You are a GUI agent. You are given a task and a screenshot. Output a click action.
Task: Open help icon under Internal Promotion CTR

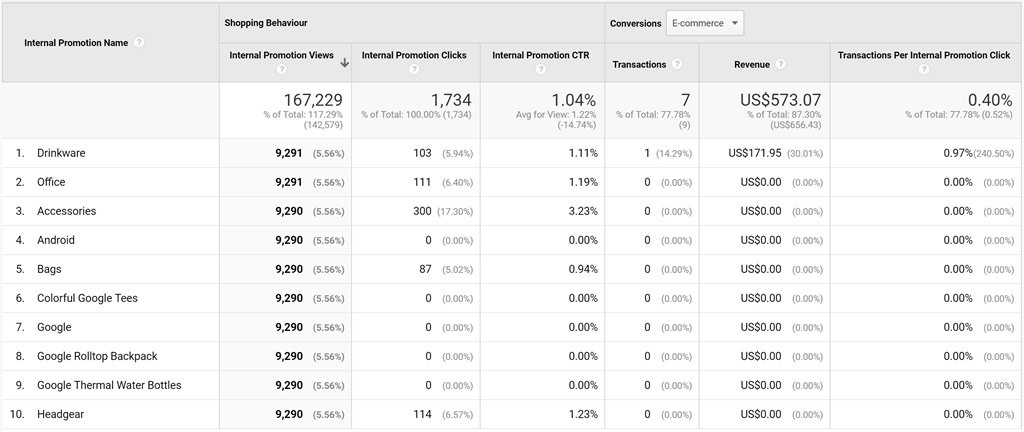coord(541,69)
